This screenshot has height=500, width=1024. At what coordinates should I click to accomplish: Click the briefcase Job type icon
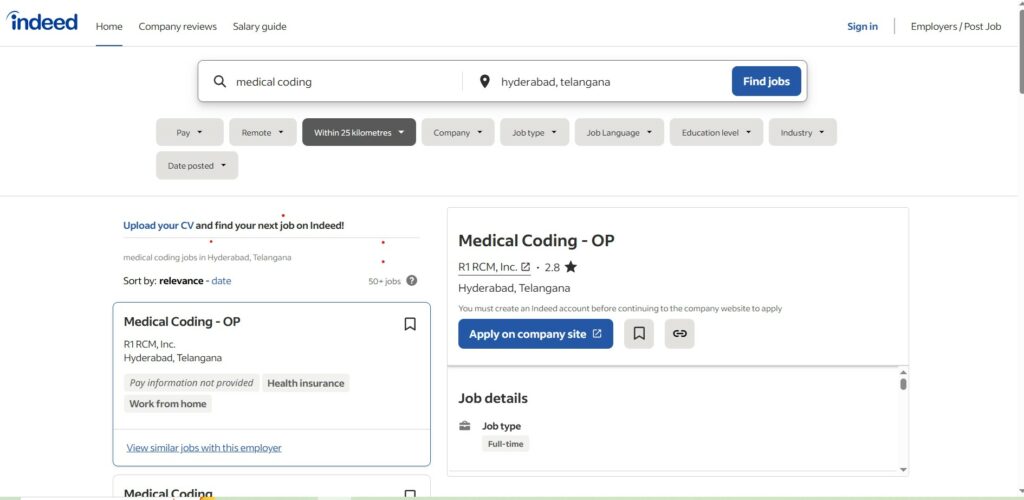coord(465,426)
